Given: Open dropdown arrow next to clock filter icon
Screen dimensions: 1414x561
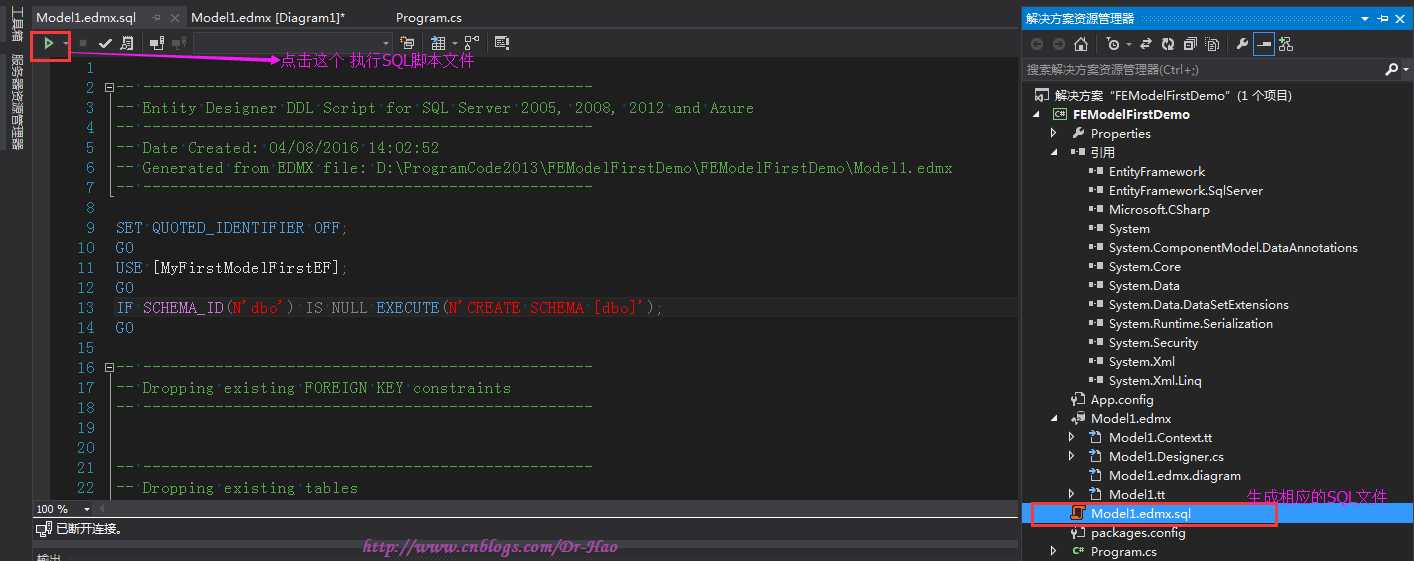Looking at the screenshot, I should (1128, 44).
